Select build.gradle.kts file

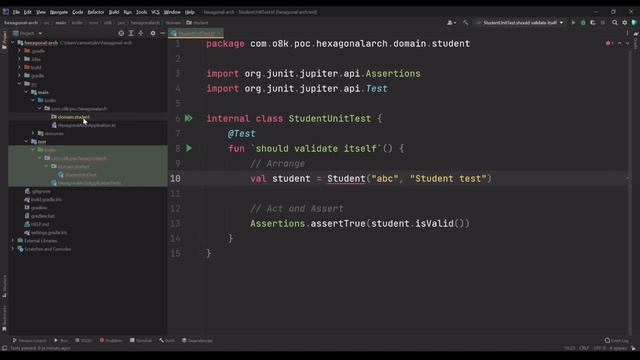tap(46, 199)
